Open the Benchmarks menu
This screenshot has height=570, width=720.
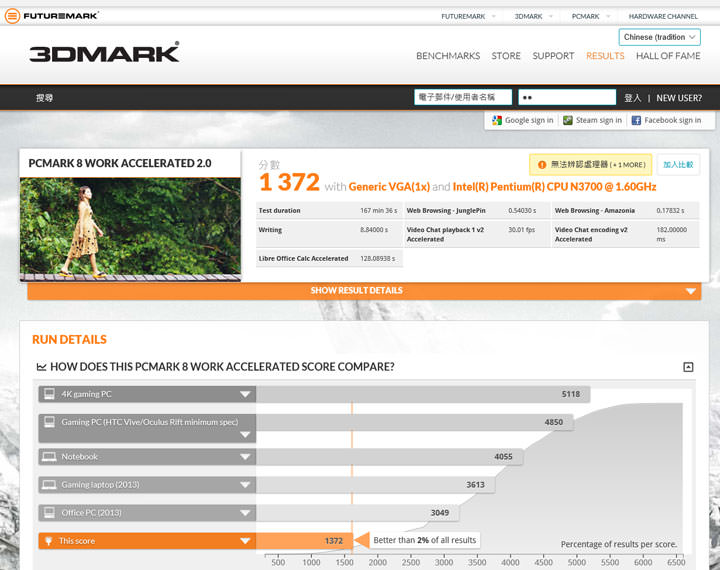click(x=448, y=56)
